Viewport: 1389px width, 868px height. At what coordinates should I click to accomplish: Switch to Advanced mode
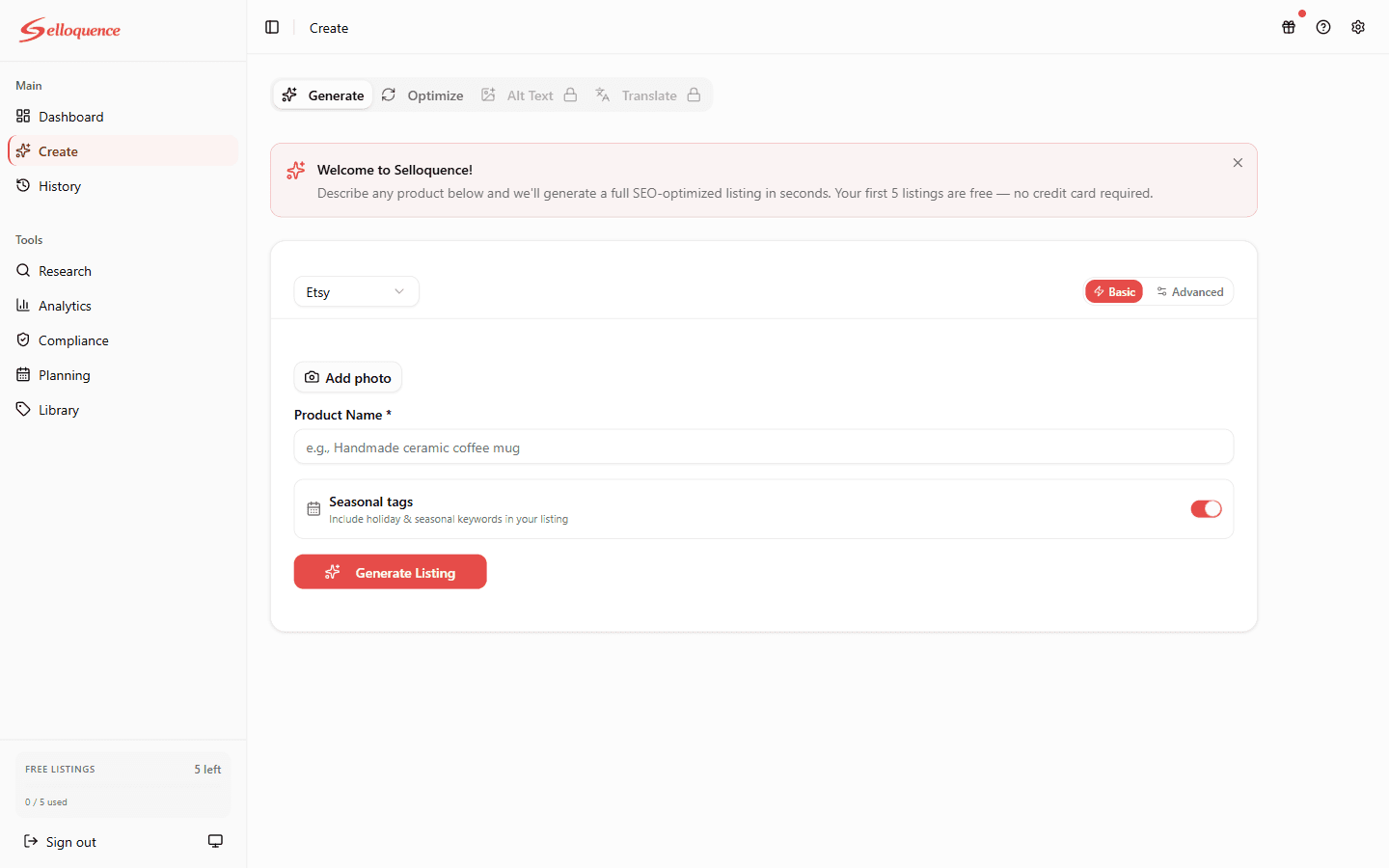[x=1190, y=291]
